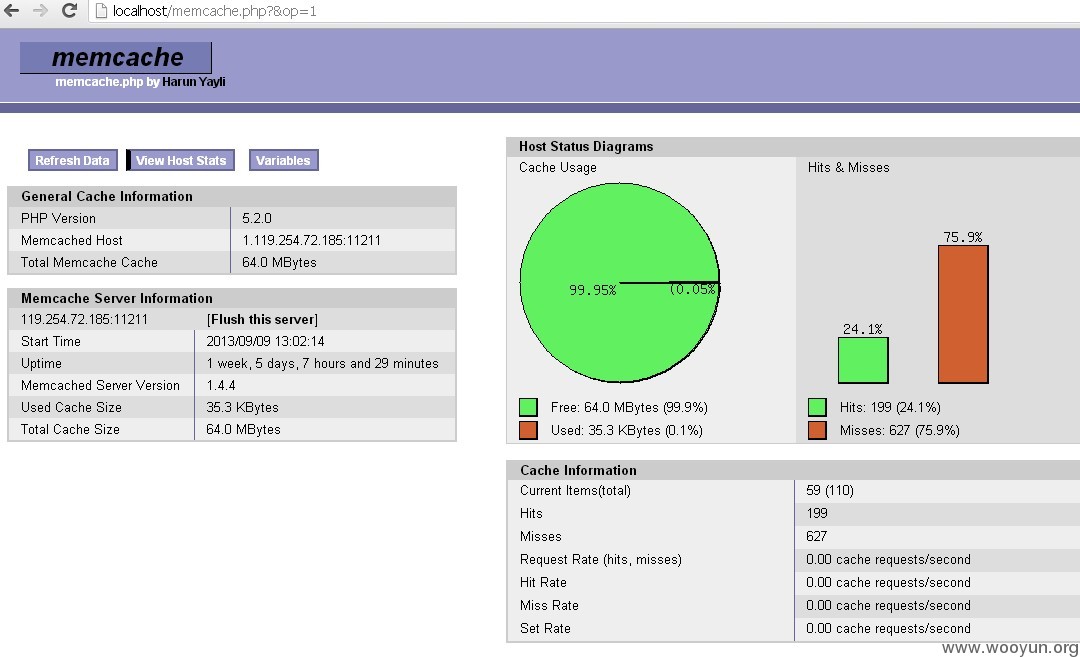Image resolution: width=1080 pixels, height=657 pixels.
Task: Click the Used: 35.3 KBytes legend text
Action: coord(627,431)
